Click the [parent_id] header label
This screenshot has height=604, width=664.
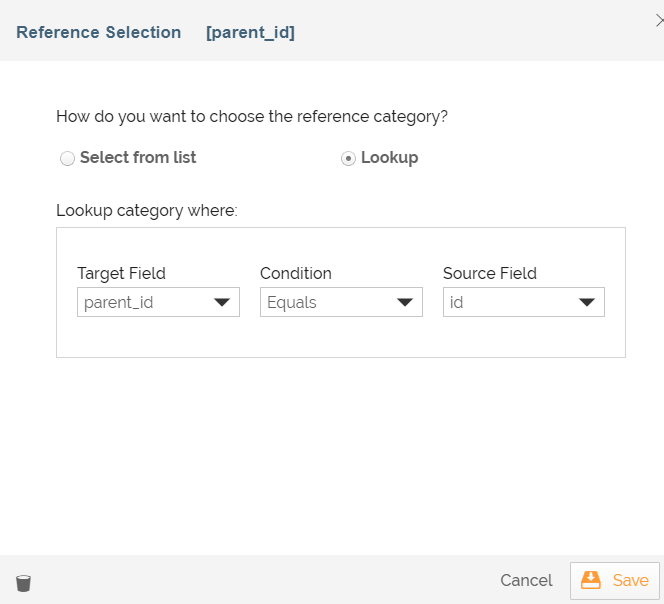[250, 32]
